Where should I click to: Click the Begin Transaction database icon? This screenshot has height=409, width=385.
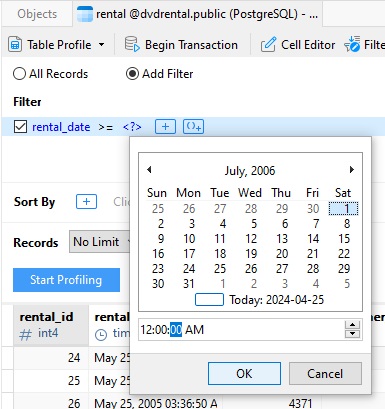pos(132,44)
